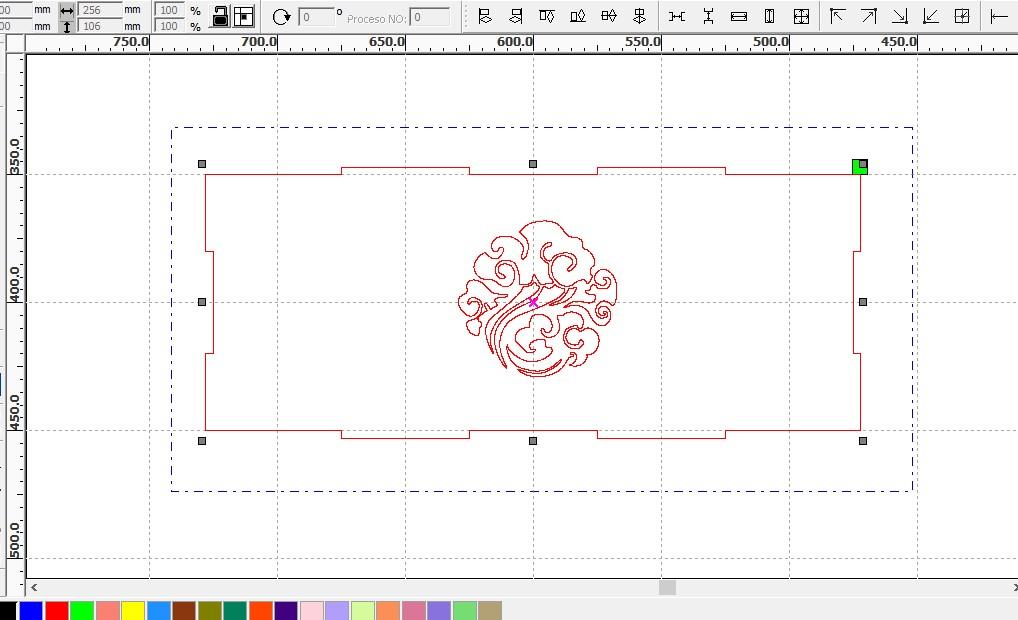Click the center on page icon
1018x620 pixels.
(962, 16)
